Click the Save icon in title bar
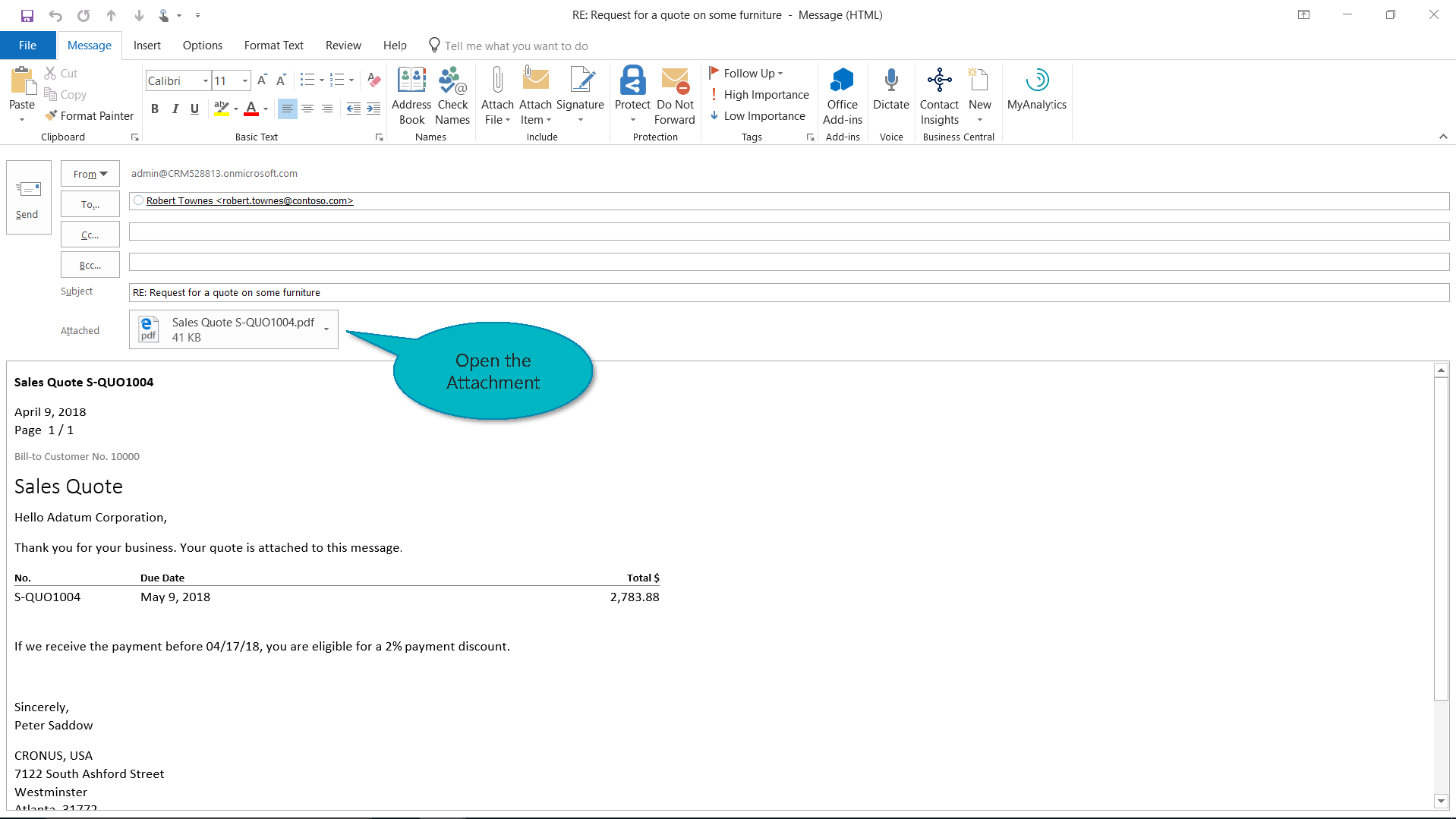 27,15
